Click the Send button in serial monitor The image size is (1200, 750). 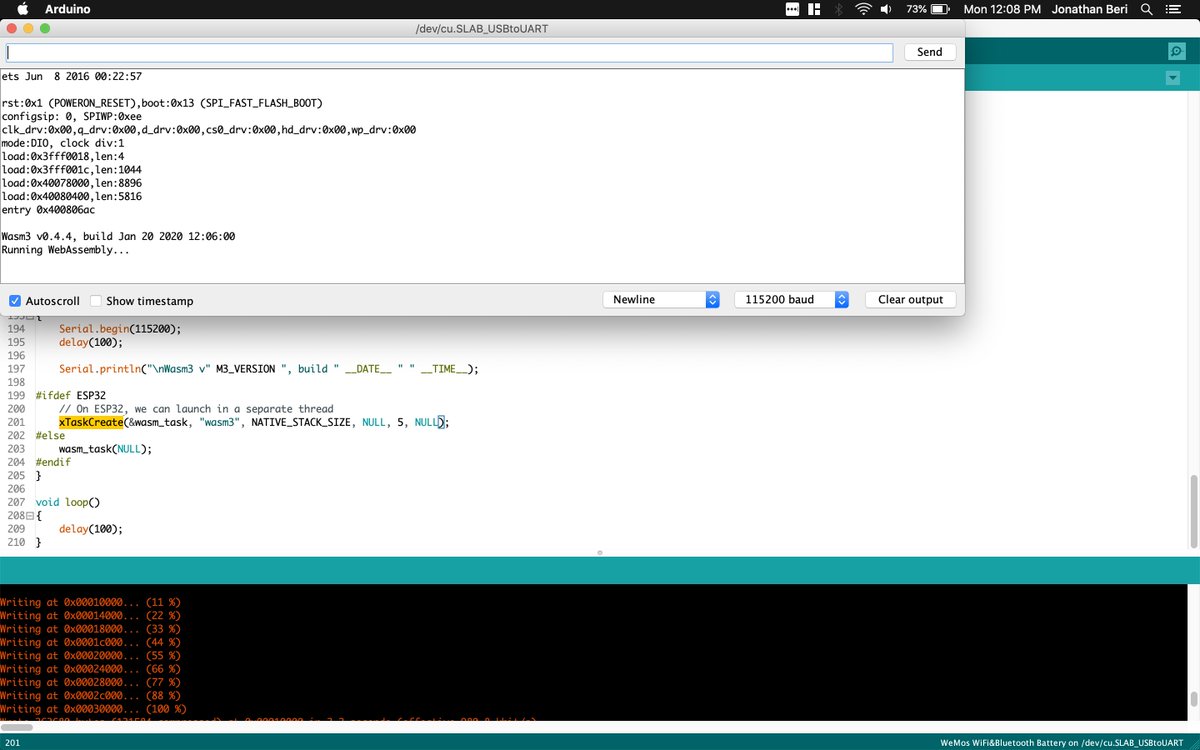click(x=929, y=52)
